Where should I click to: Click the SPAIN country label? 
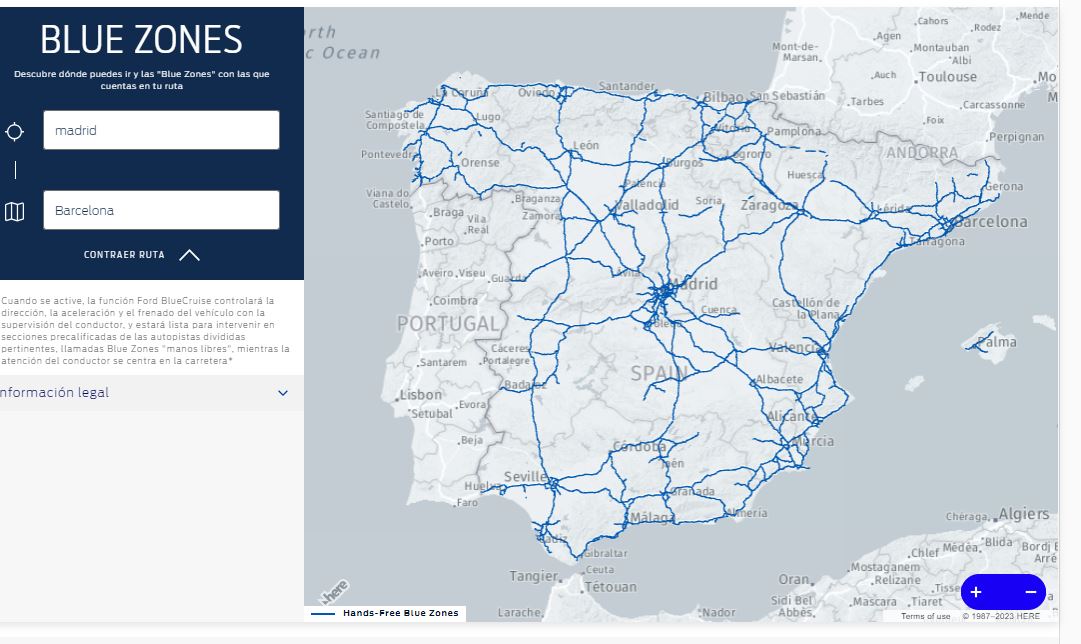pyautogui.click(x=659, y=374)
